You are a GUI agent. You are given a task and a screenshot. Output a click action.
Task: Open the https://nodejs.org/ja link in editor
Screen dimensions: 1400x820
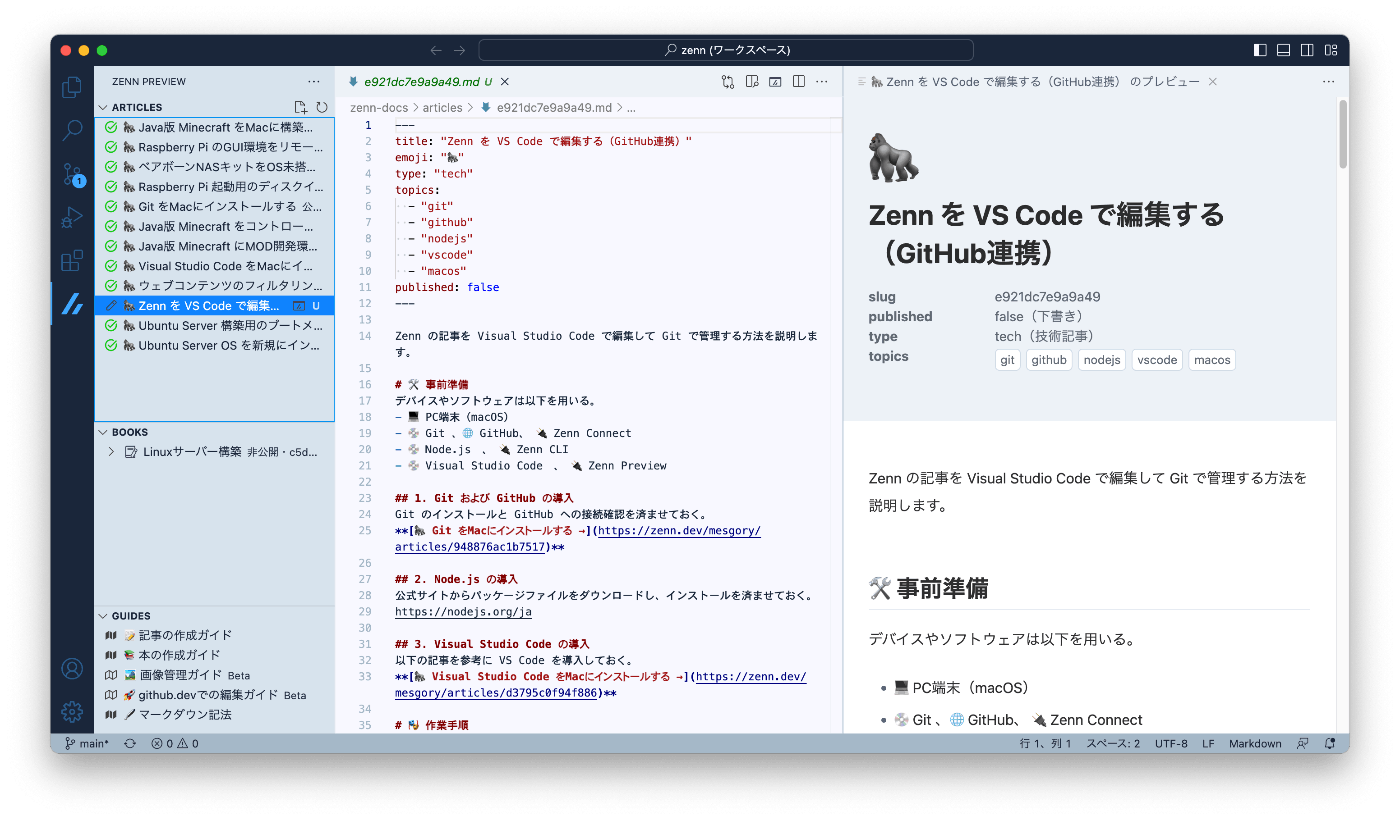tap(463, 612)
